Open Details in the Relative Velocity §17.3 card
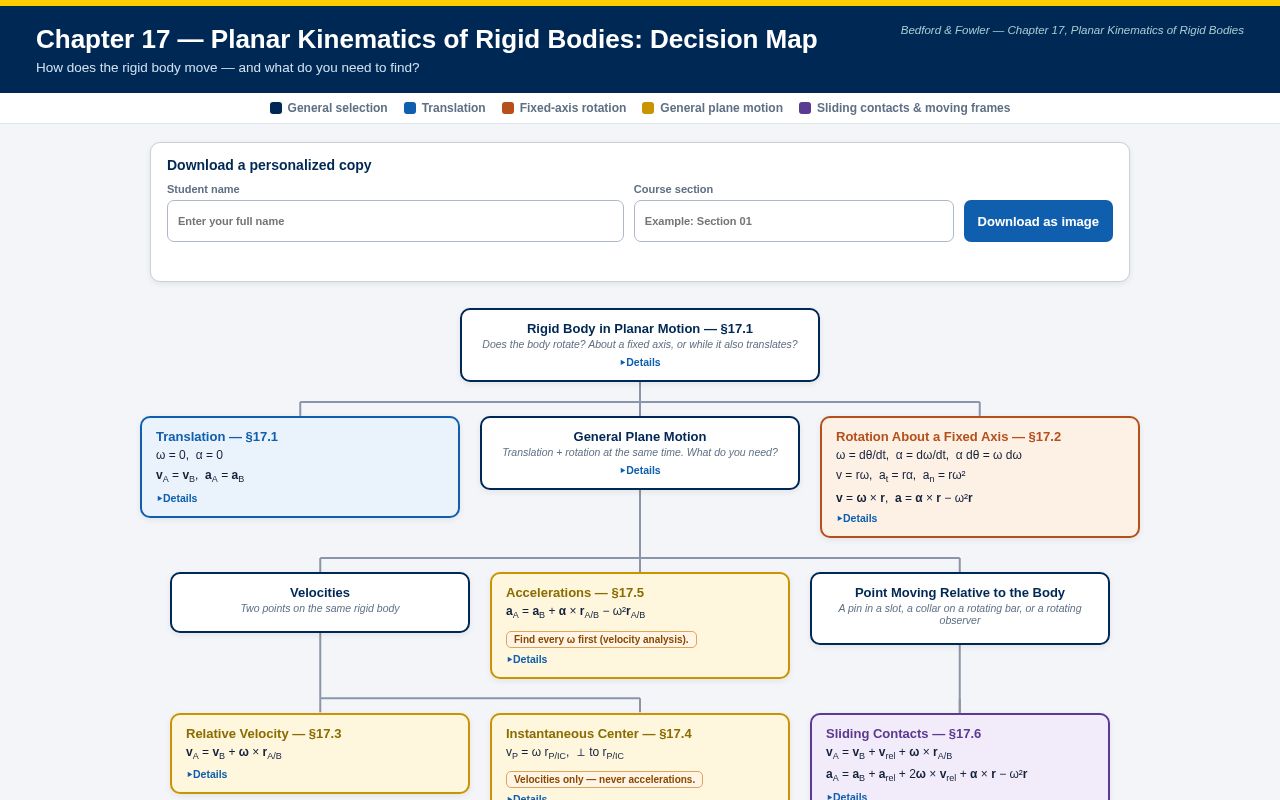Image resolution: width=1280 pixels, height=800 pixels. tap(207, 775)
